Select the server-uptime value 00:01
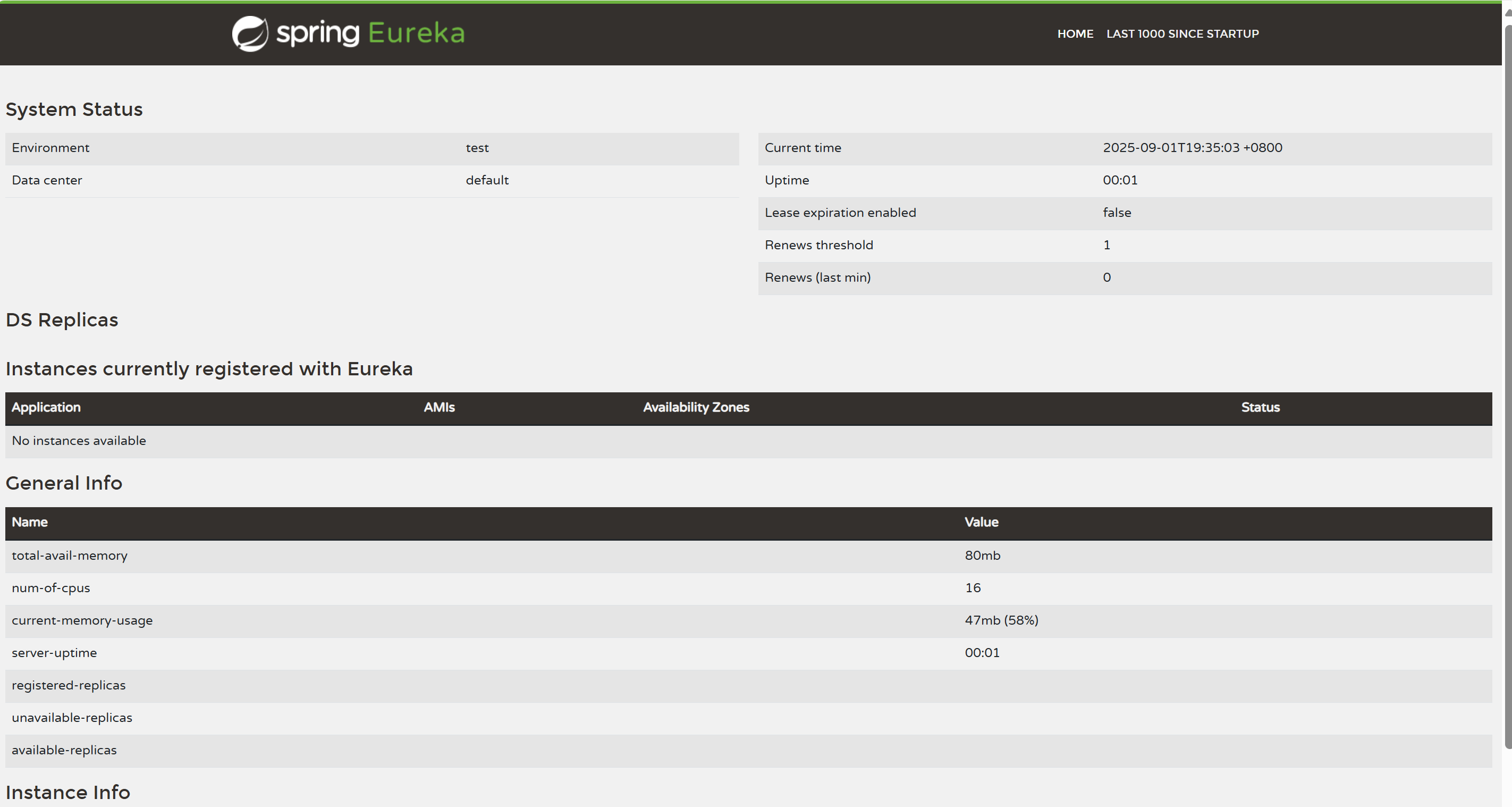The height and width of the screenshot is (807, 1512). [x=982, y=653]
